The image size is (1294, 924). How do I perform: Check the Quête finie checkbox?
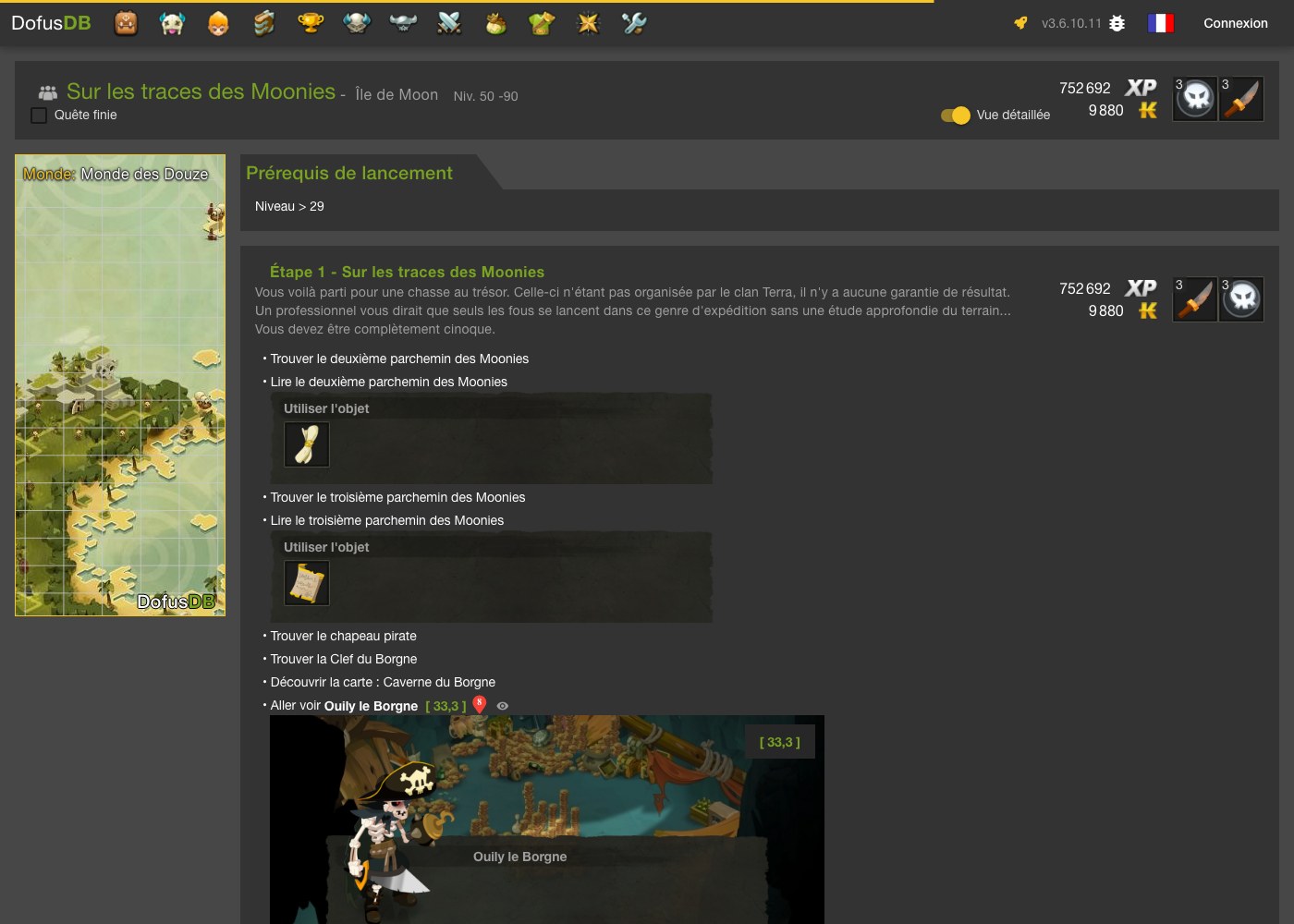(x=39, y=115)
